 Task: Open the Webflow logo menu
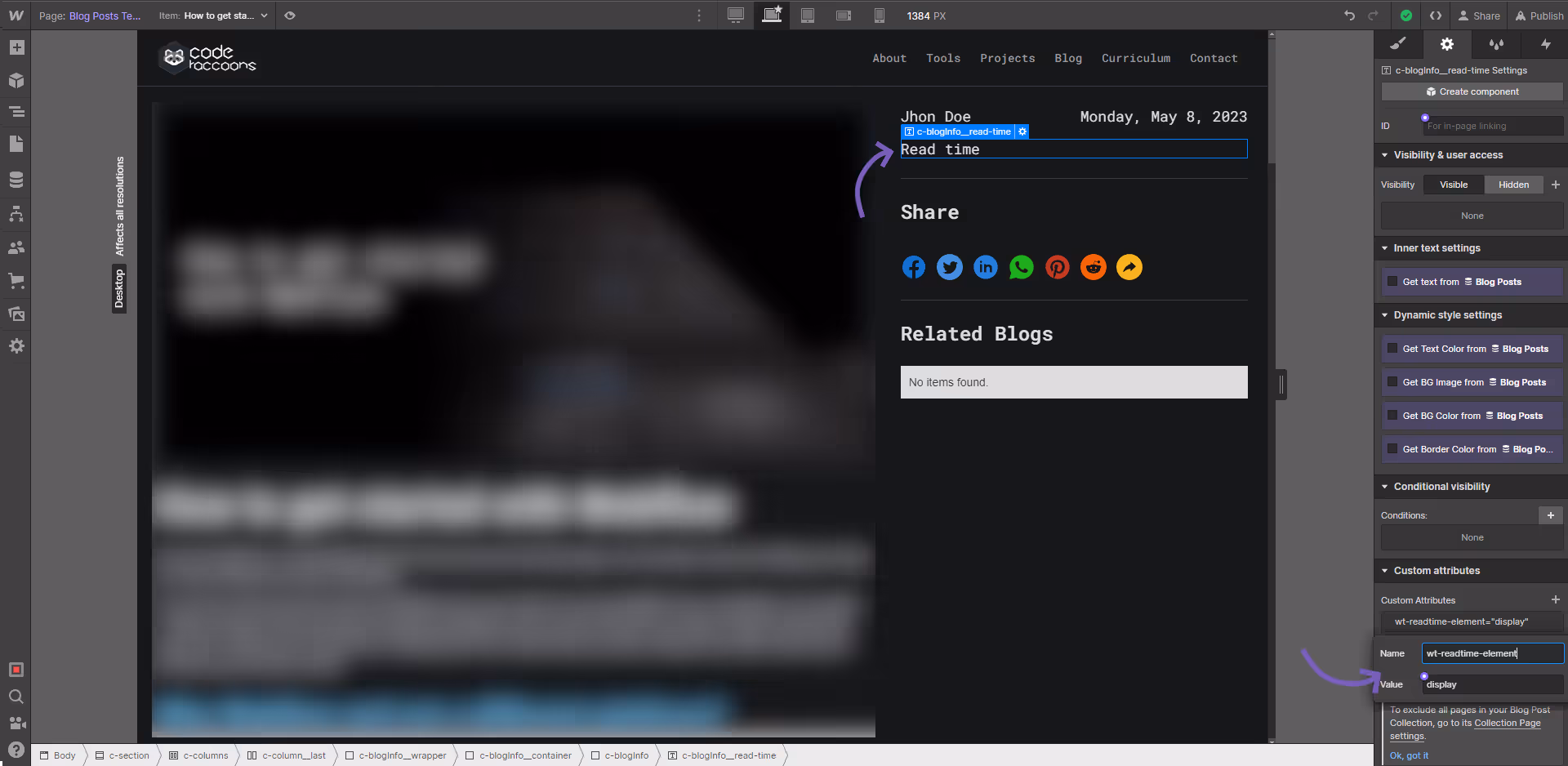pos(16,16)
